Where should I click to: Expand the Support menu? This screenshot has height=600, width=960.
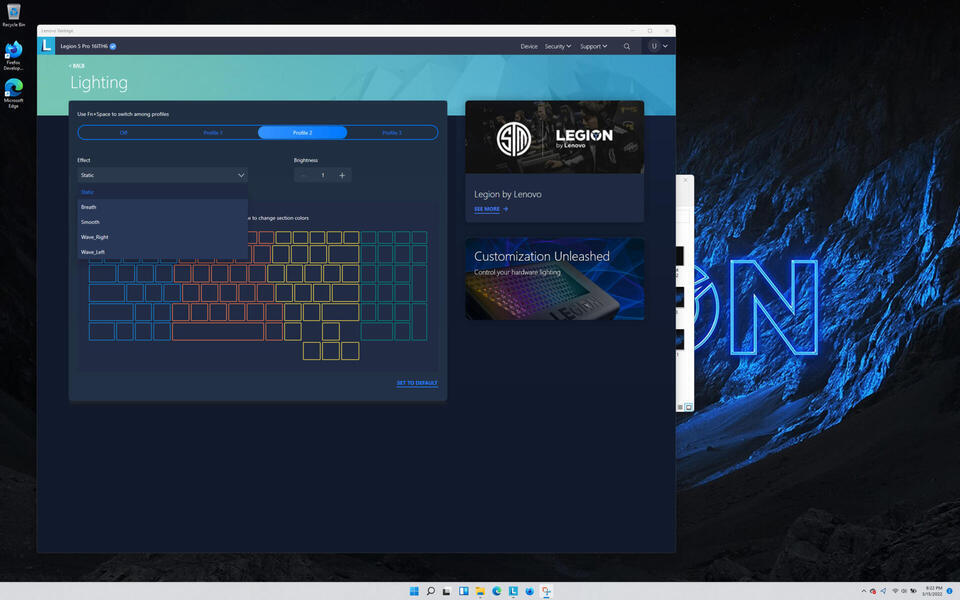coord(593,47)
